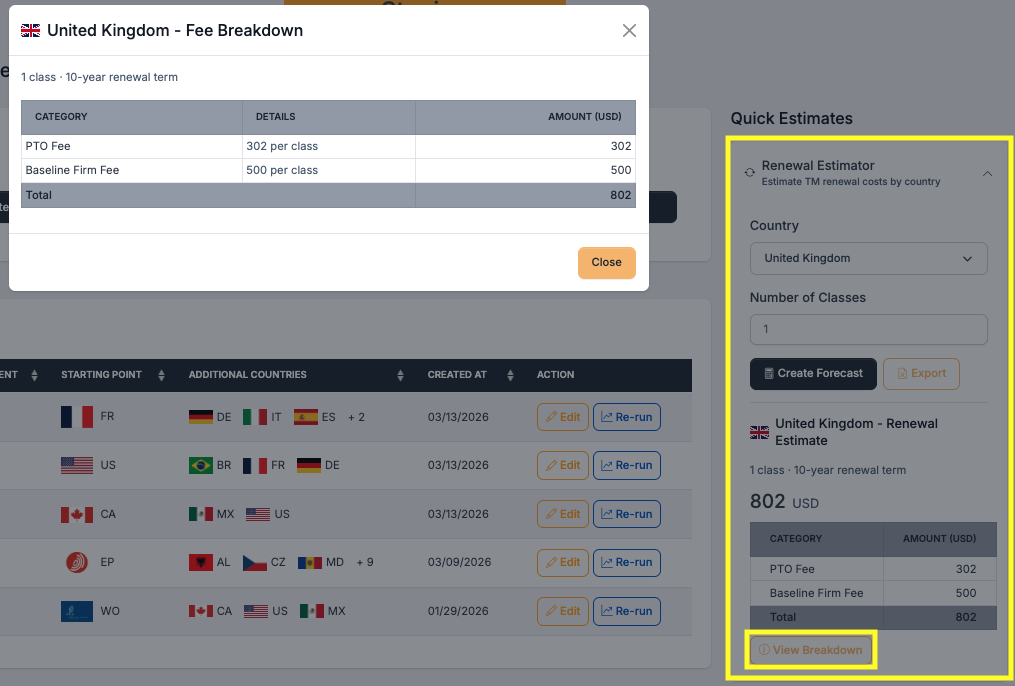This screenshot has width=1015, height=686.
Task: Click the EP starting point logo icon
Action: [x=77, y=562]
